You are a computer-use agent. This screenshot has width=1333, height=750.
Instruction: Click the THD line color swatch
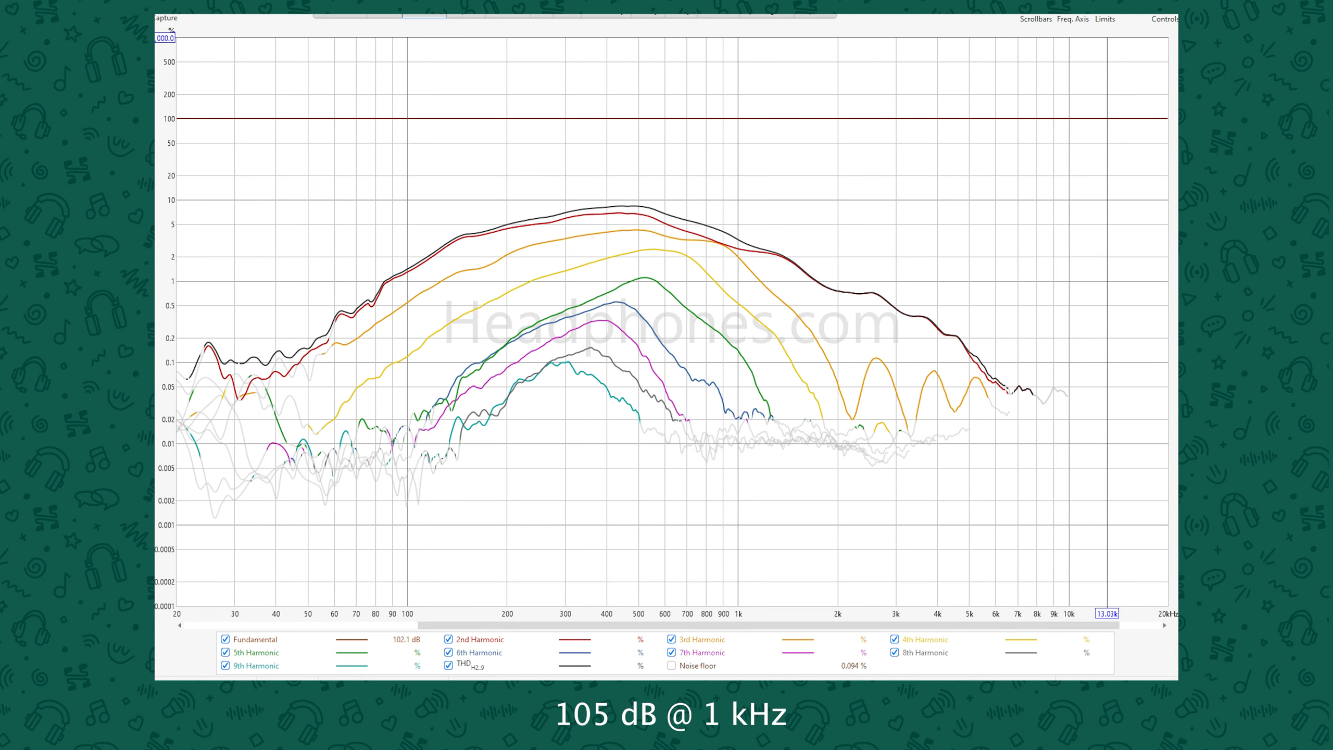(575, 666)
